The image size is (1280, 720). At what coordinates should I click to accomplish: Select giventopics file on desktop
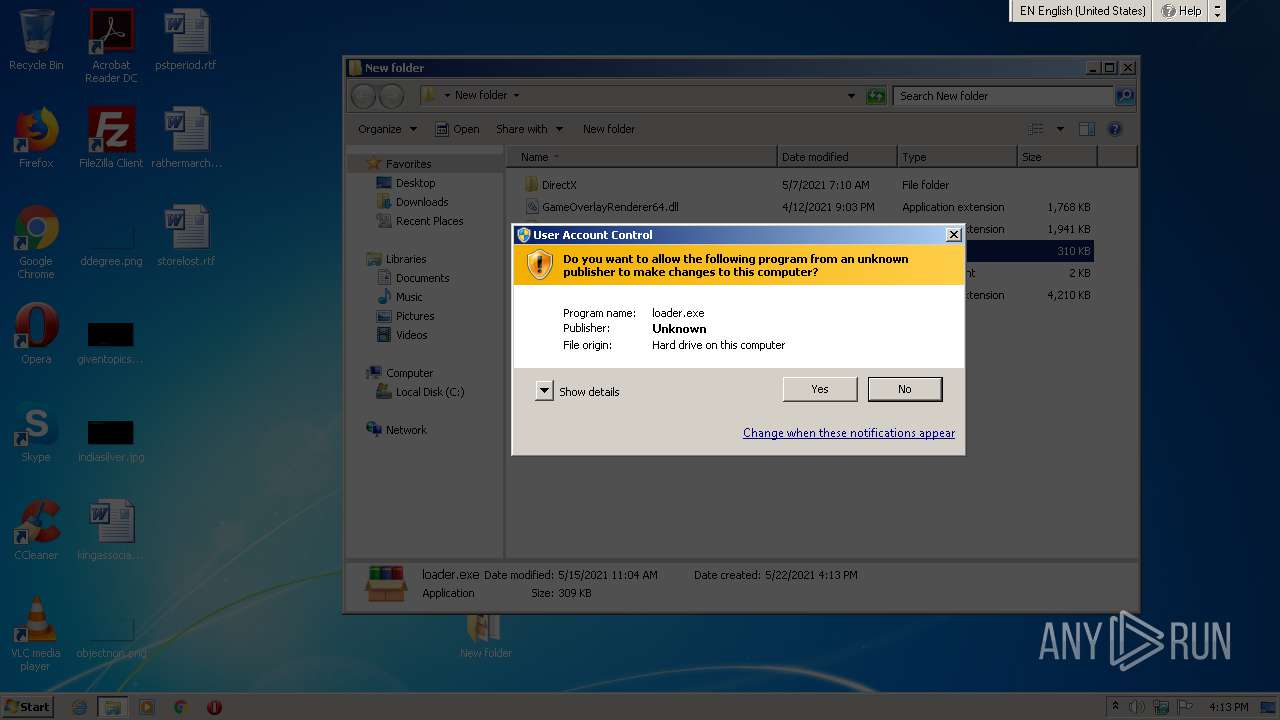[111, 342]
